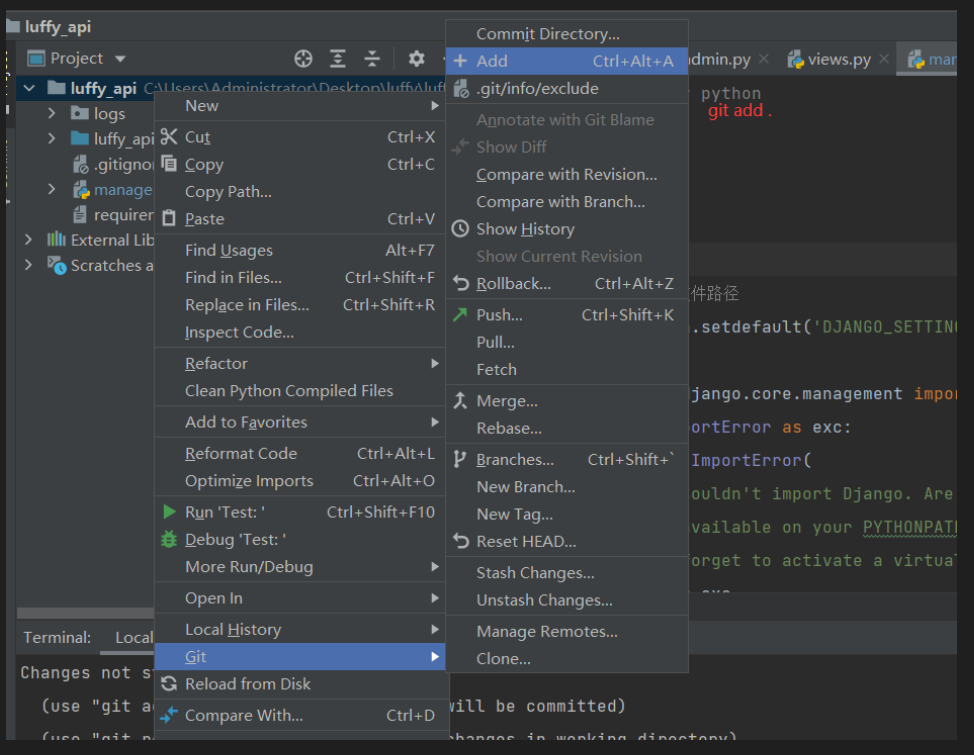This screenshot has height=755, width=974.
Task: Click the Collapse All toolbar icon
Action: (372, 59)
